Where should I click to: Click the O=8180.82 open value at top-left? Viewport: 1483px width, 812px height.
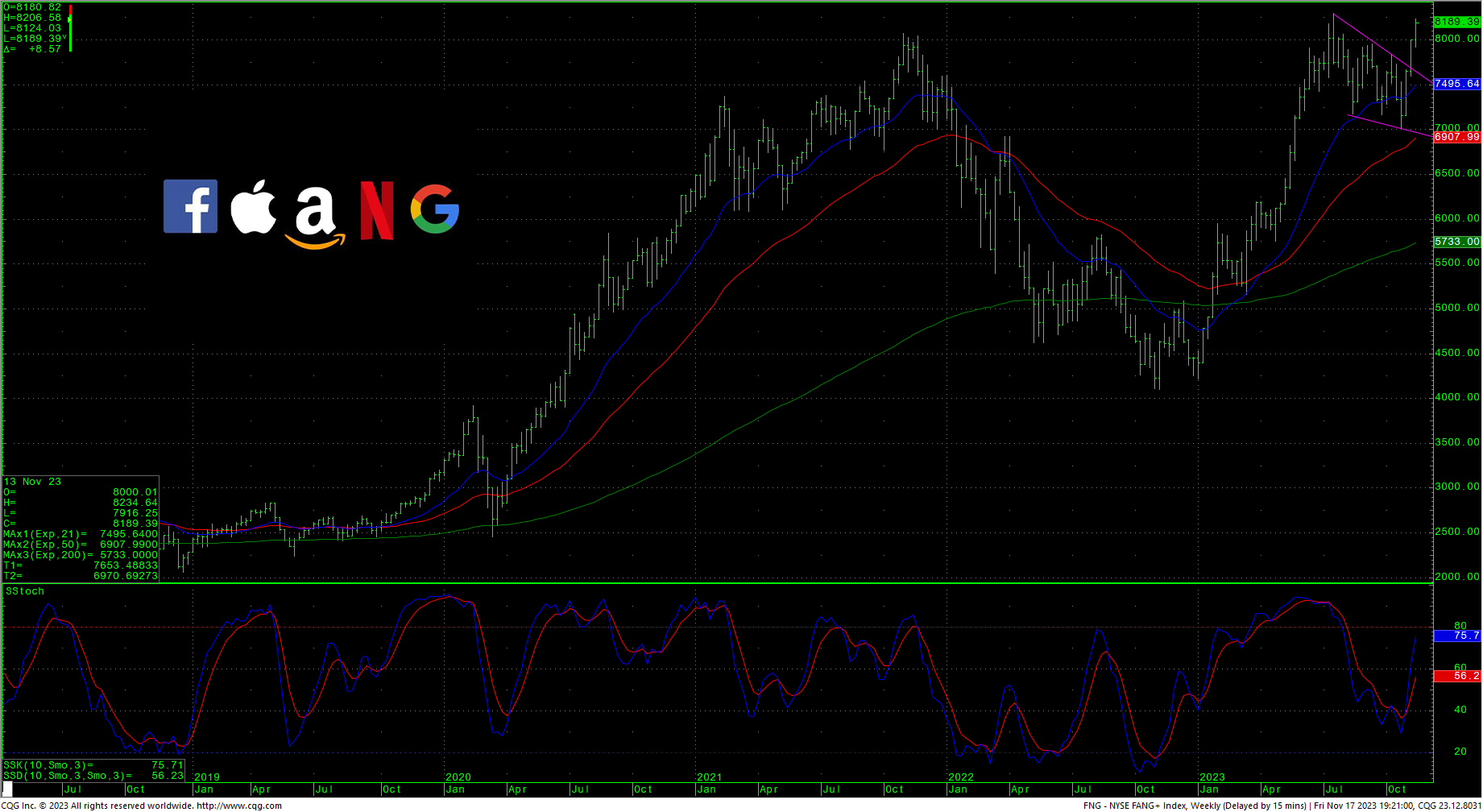coord(32,7)
